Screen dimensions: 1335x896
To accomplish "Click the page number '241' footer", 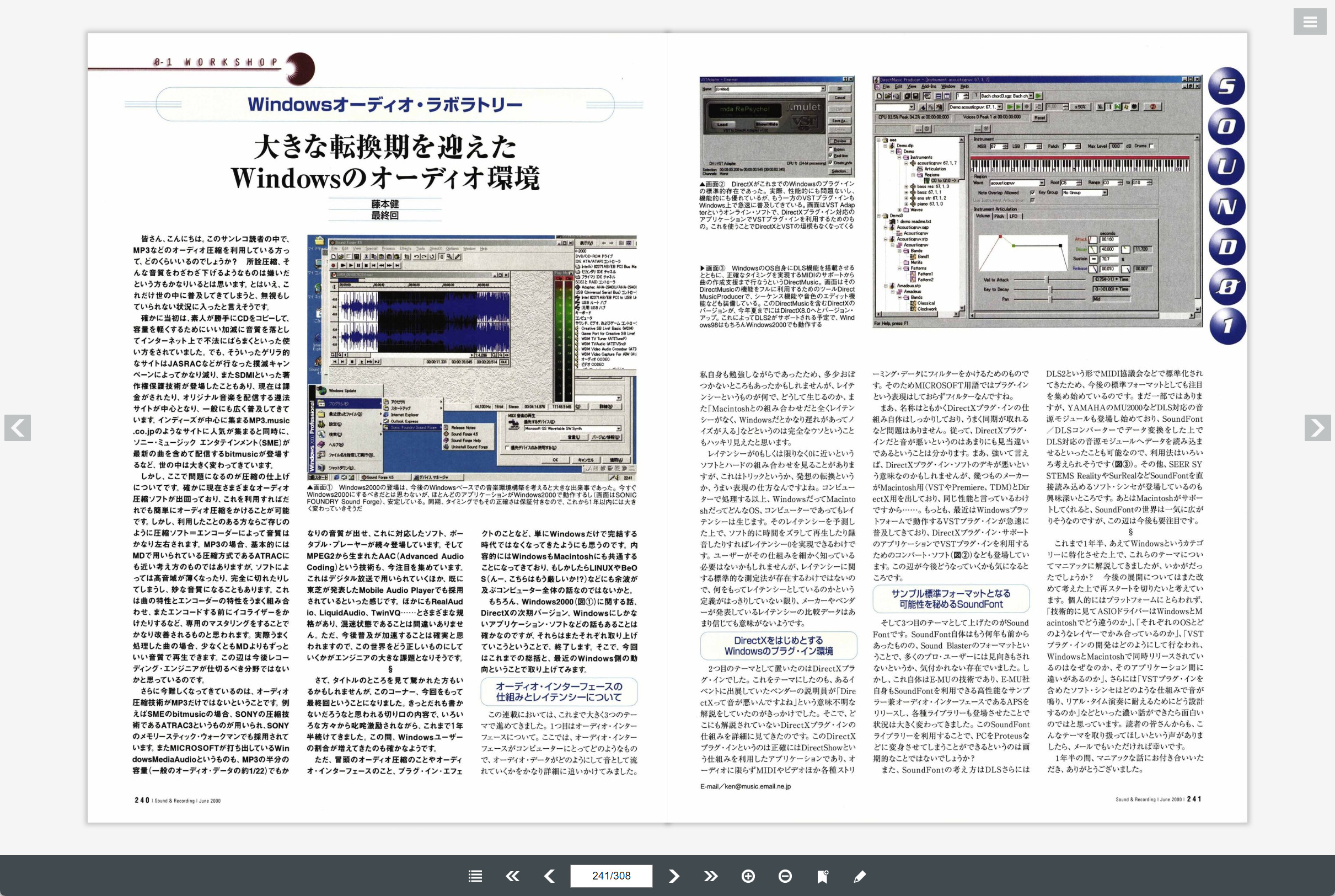I will pyautogui.click(x=1194, y=799).
